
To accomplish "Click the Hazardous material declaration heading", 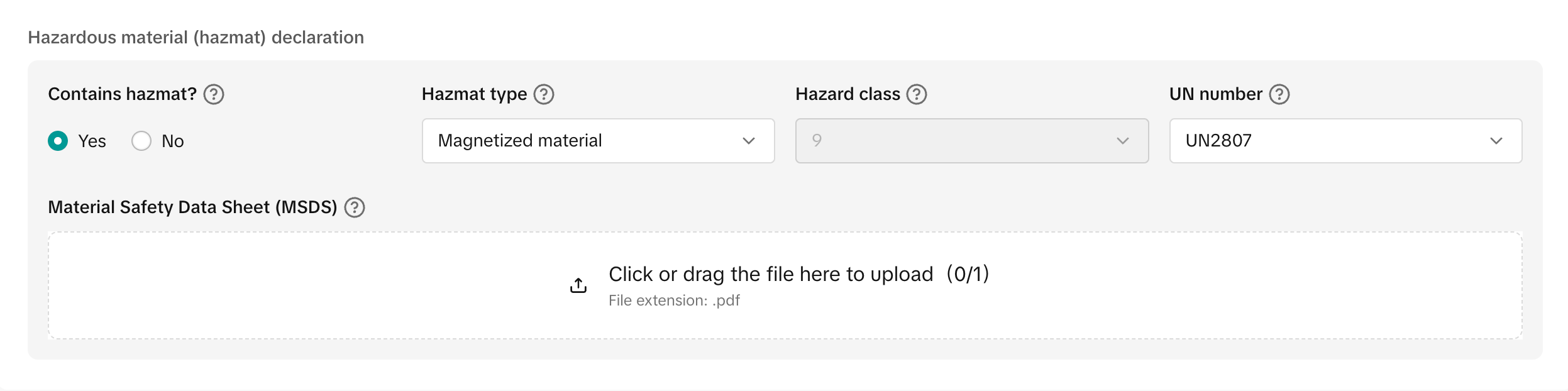I will 196,38.
